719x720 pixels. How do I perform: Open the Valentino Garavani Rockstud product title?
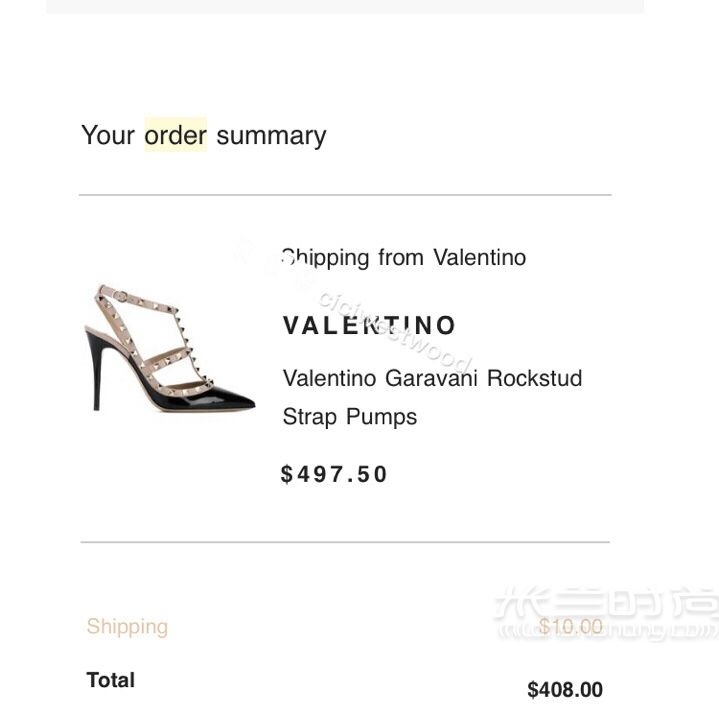[x=432, y=378]
